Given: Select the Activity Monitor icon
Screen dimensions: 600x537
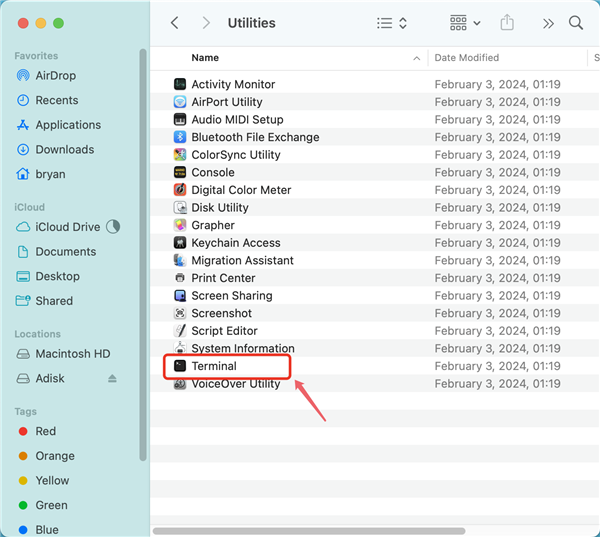Looking at the screenshot, I should 180,85.
